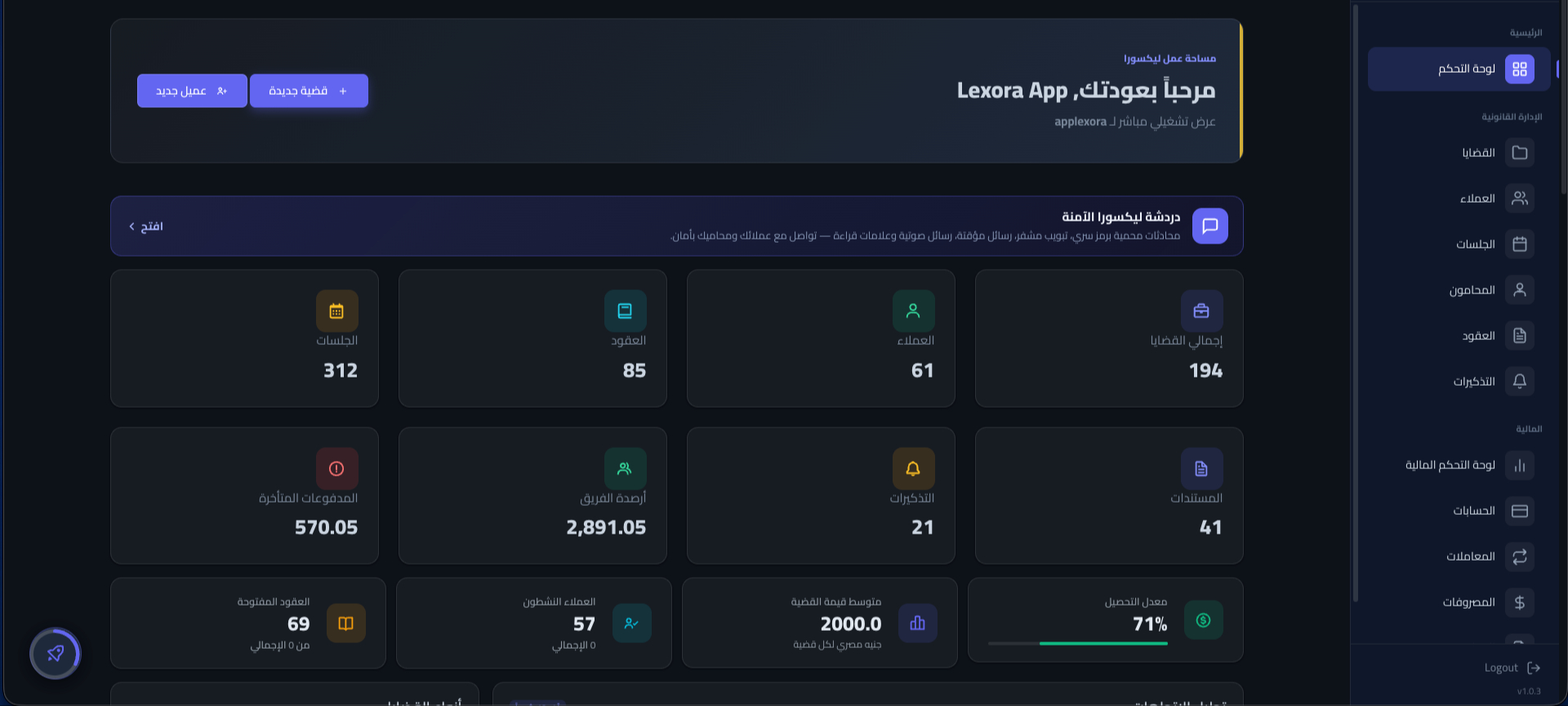Click the التذكيرات bell icon in sidebar
This screenshot has width=1568, height=706.
(x=1519, y=382)
